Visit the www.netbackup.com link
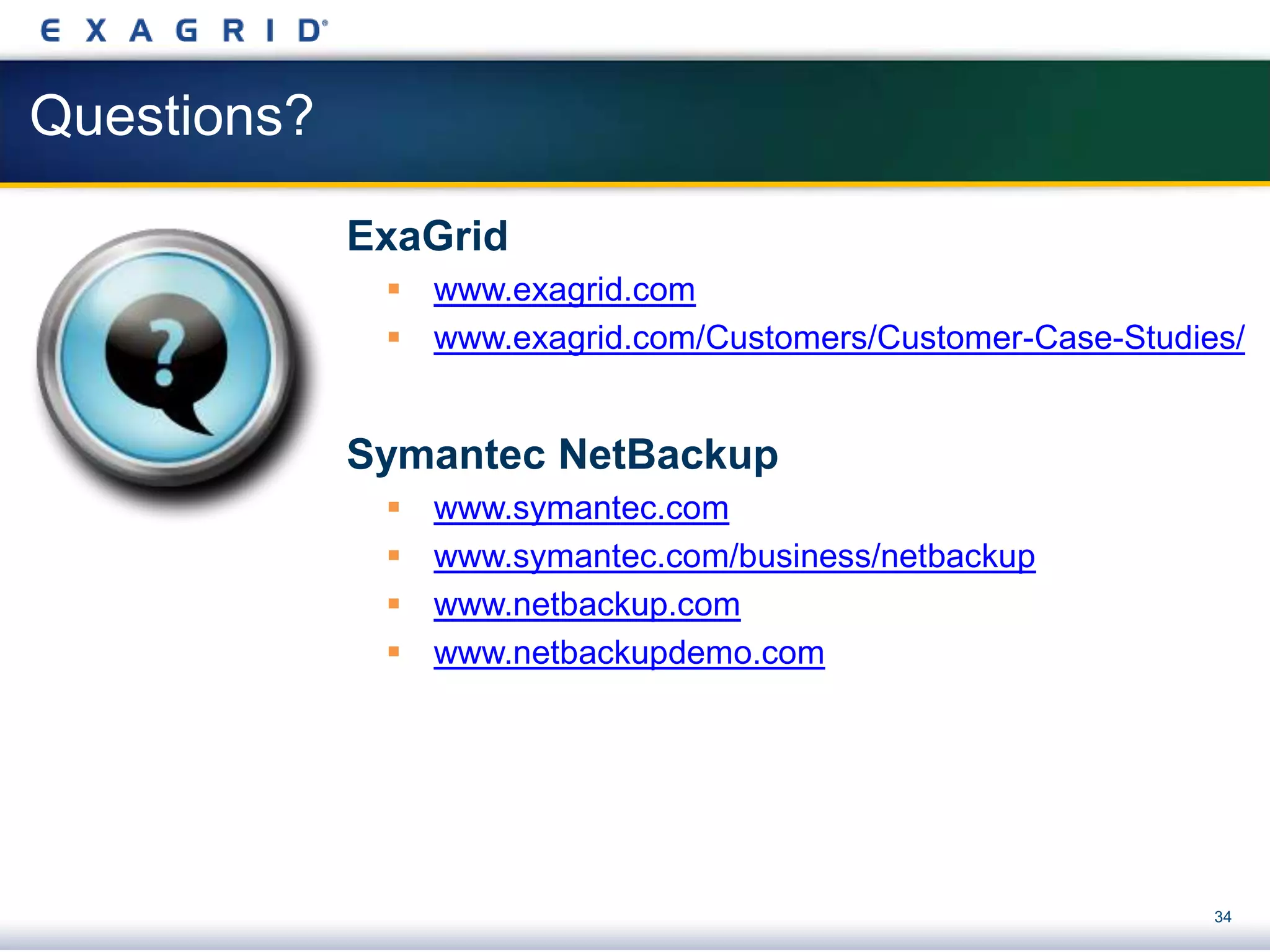Viewport: 1270px width, 952px height. tap(587, 605)
